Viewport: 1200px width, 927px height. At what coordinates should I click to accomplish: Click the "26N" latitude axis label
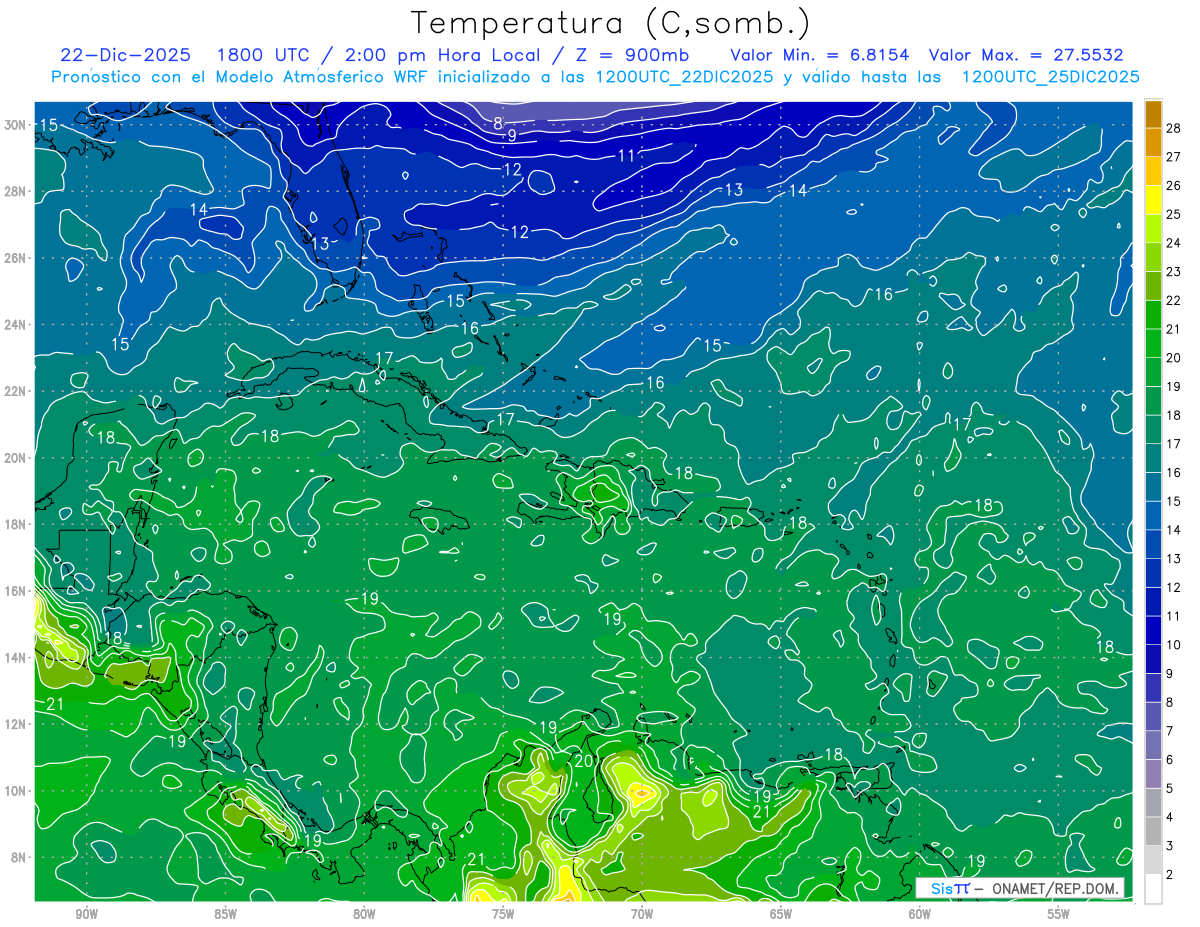click(x=15, y=258)
